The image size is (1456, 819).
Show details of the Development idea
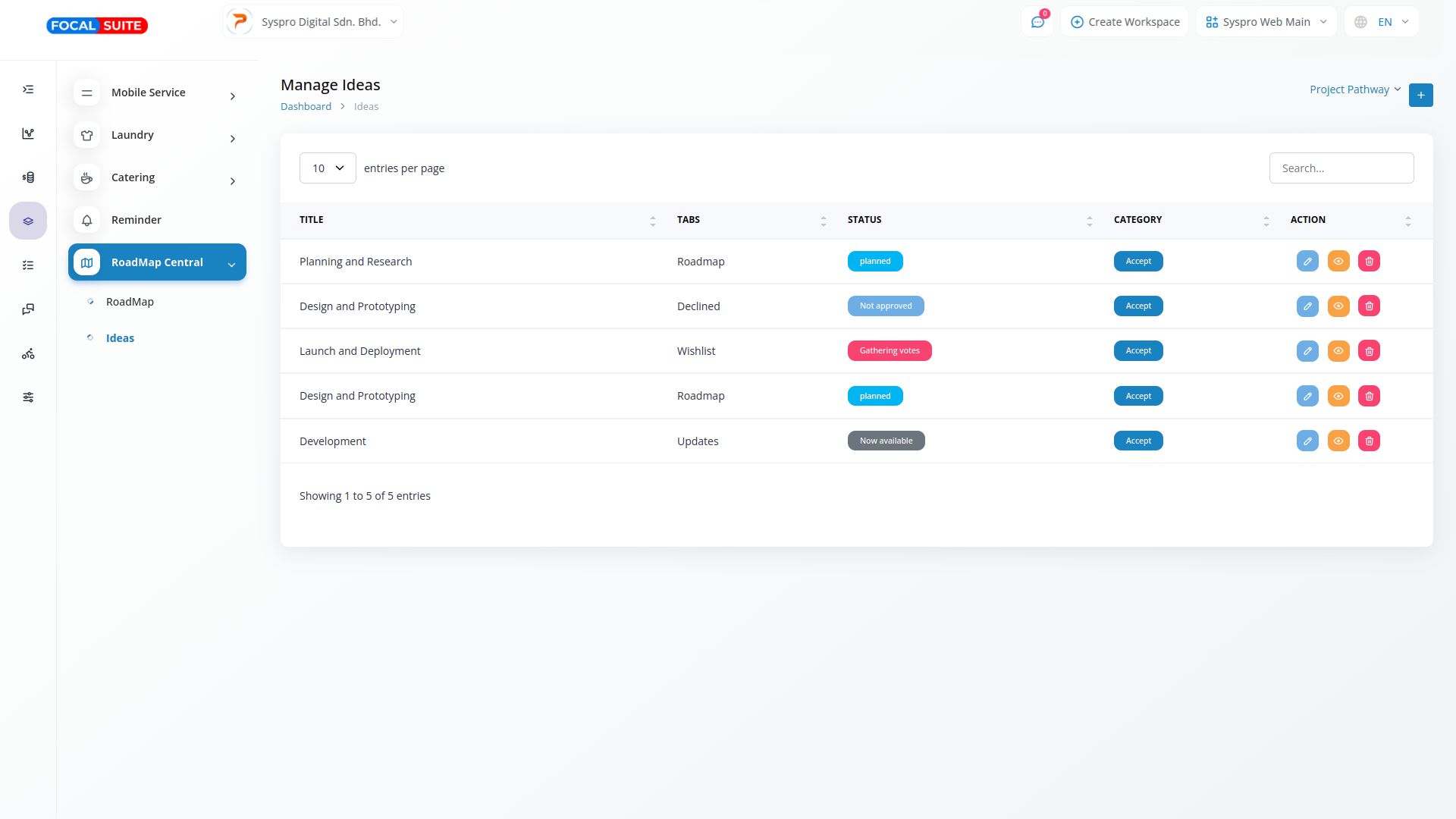(x=1338, y=441)
